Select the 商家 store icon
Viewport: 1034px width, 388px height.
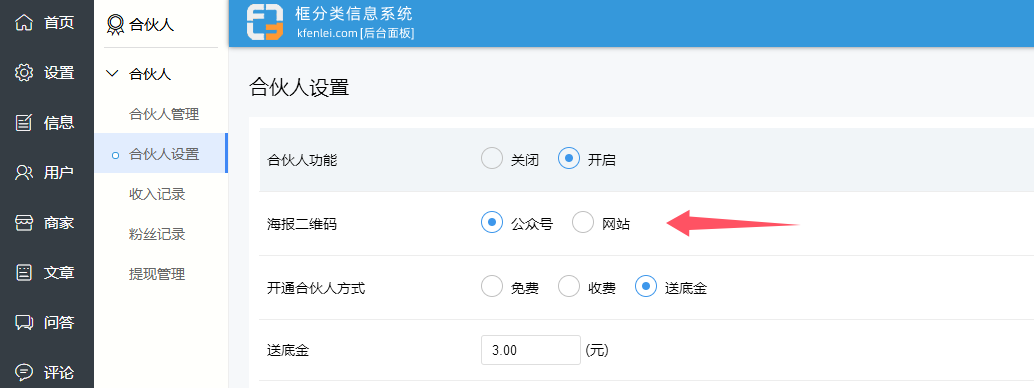(24, 223)
